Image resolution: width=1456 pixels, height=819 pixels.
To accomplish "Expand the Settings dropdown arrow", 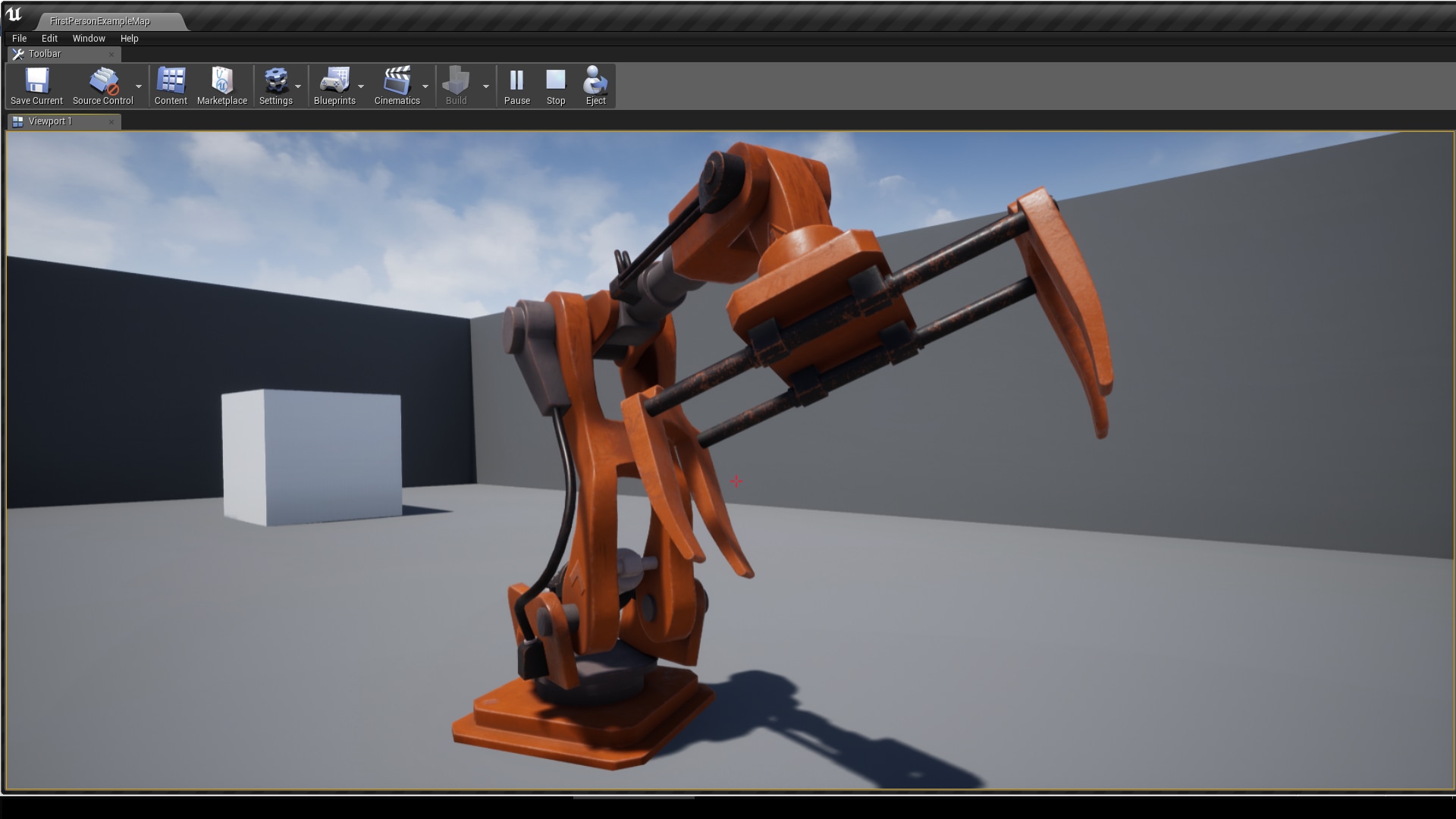I will [x=299, y=87].
